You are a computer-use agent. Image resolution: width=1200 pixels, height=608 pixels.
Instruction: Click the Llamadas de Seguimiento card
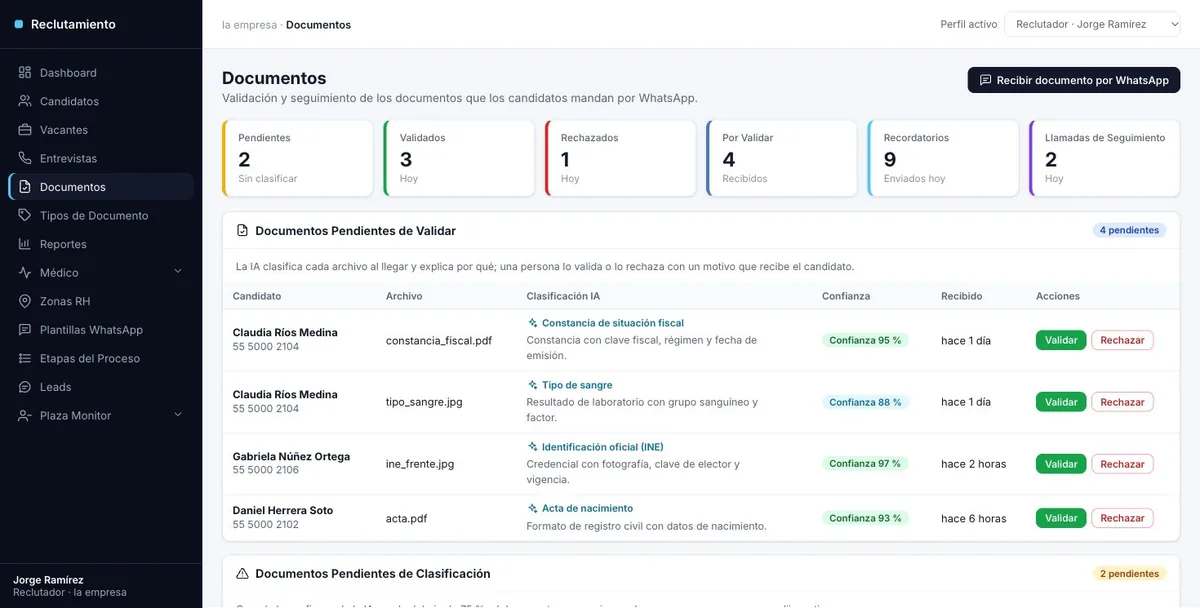coord(1105,158)
